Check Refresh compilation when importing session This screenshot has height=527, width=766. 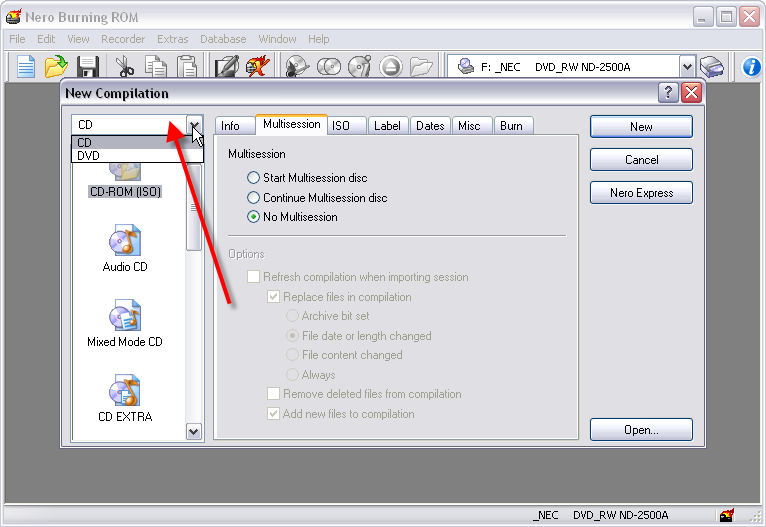[x=358, y=277]
